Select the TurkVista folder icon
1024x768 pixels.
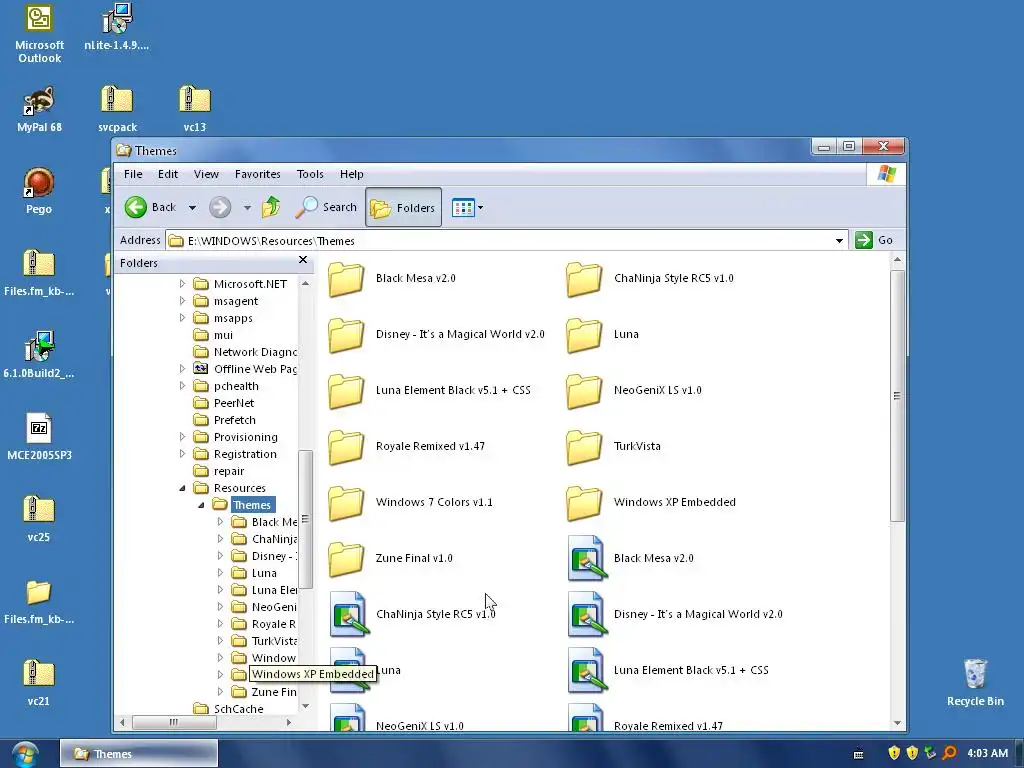pos(584,447)
